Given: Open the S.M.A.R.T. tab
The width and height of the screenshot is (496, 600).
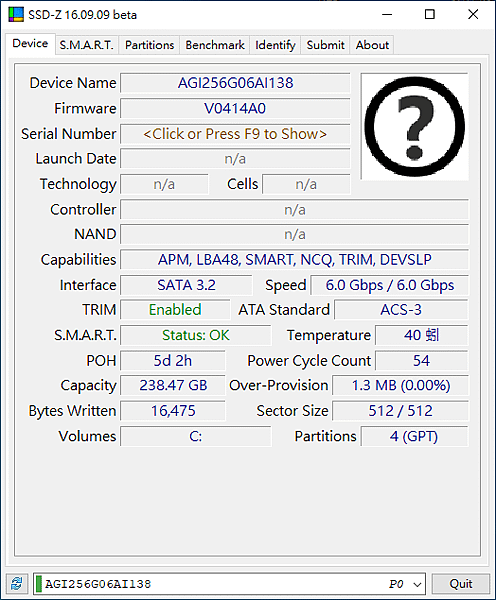Looking at the screenshot, I should pyautogui.click(x=86, y=45).
